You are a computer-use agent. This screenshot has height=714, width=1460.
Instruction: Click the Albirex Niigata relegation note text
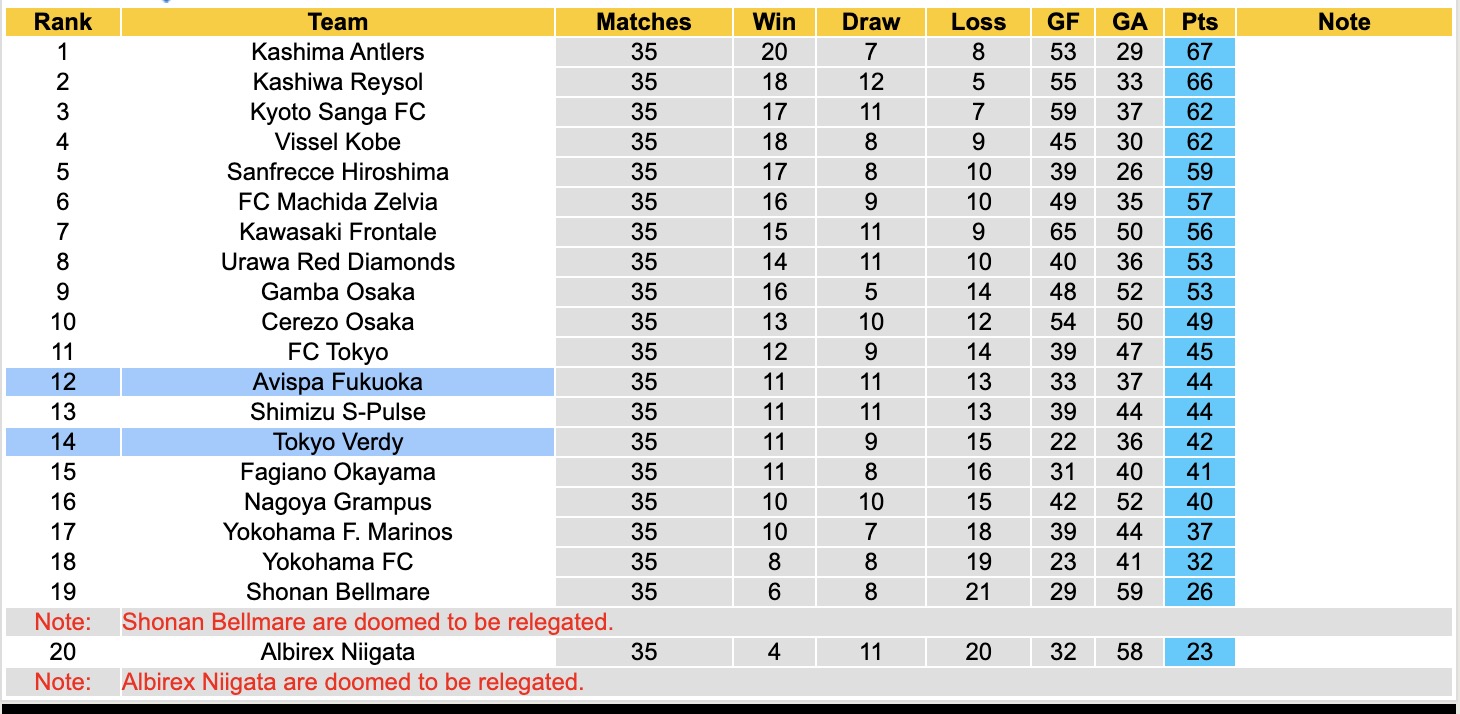(352, 683)
